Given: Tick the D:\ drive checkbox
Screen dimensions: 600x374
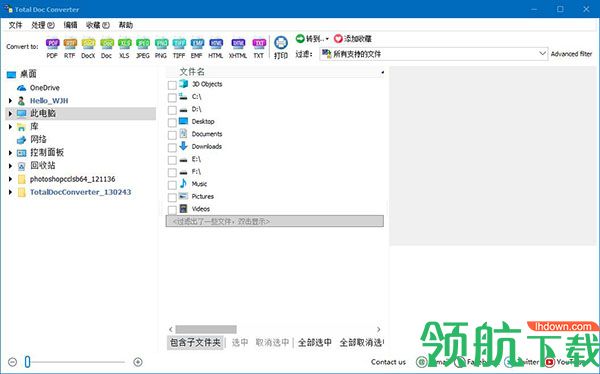Looking at the screenshot, I should 172,110.
